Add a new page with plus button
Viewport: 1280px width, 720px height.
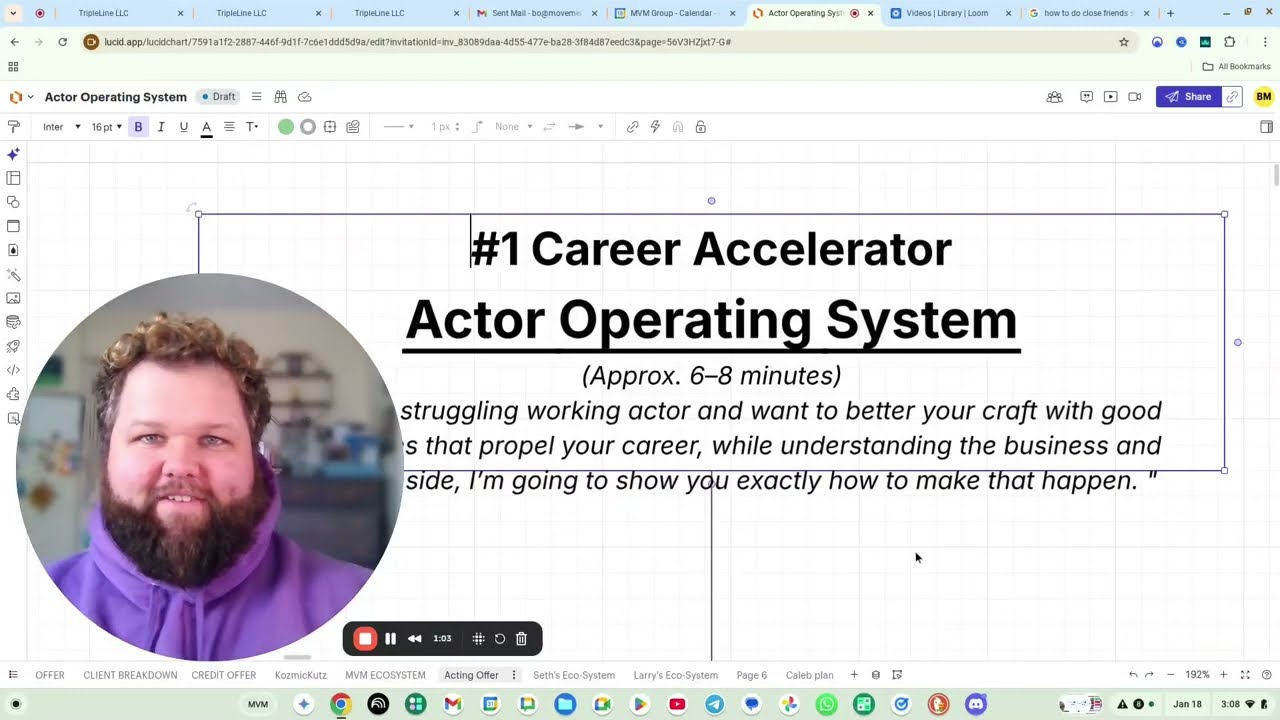[854, 675]
